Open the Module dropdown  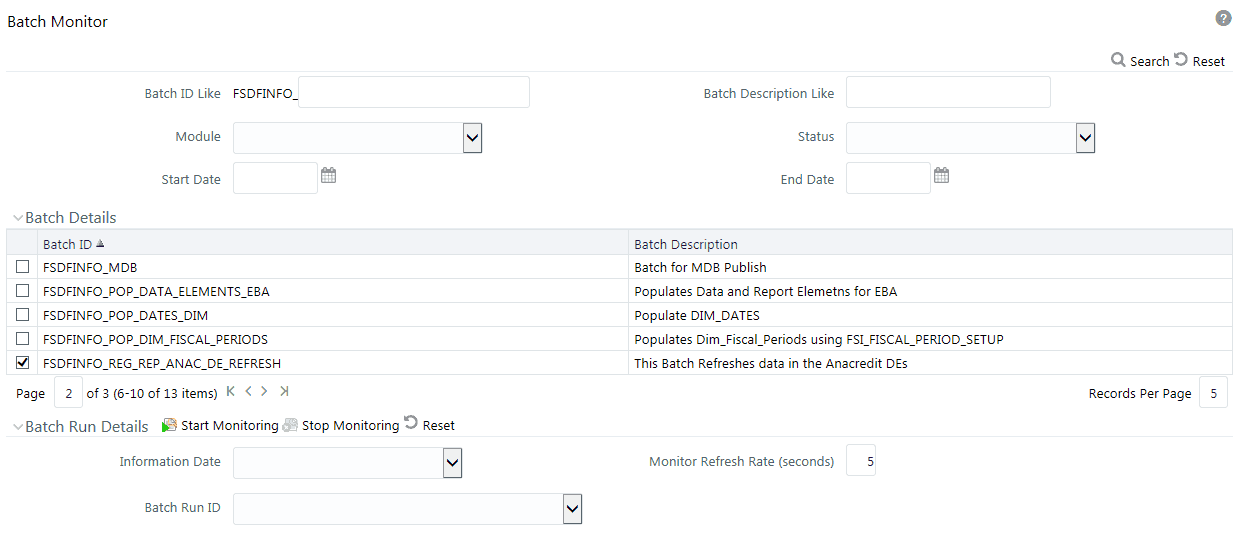pos(473,138)
